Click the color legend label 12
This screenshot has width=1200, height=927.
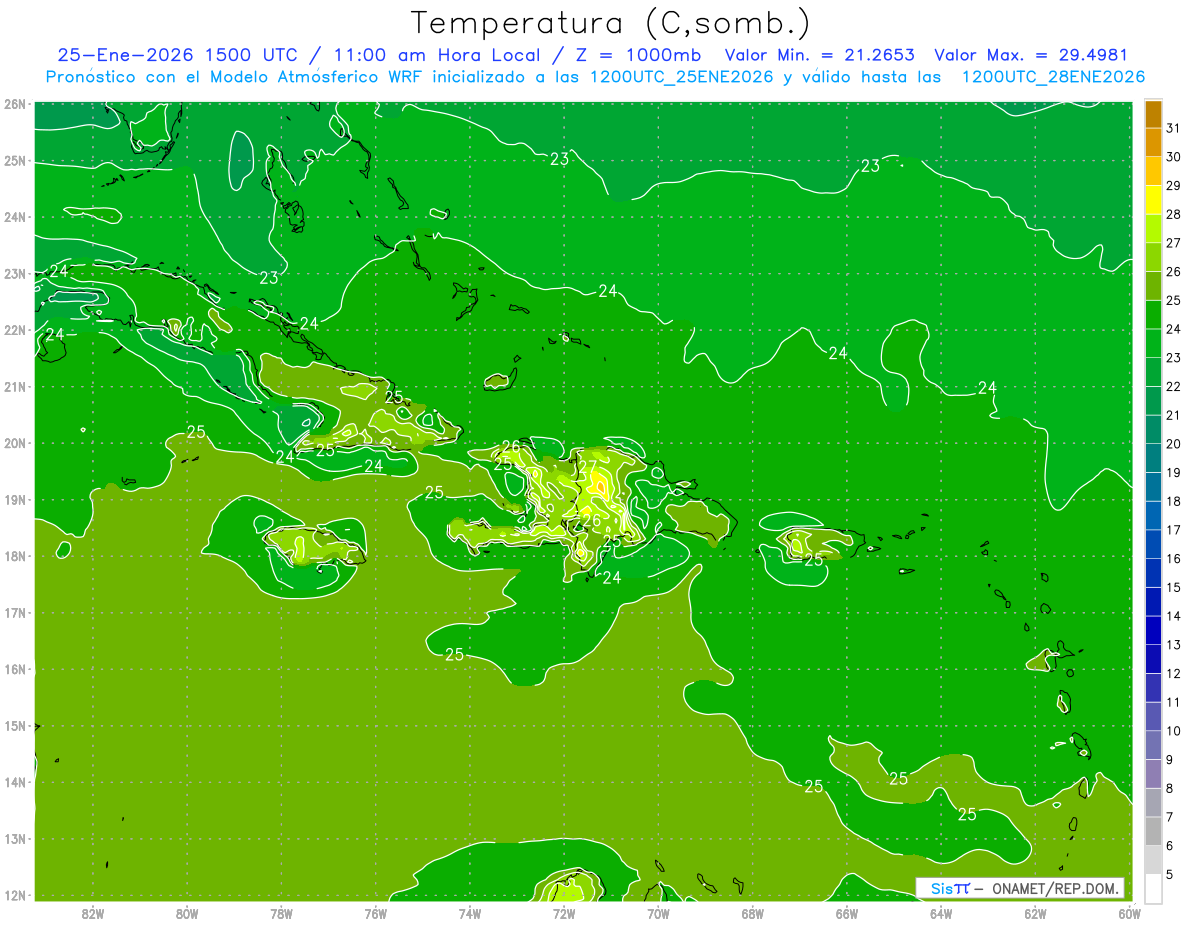click(1173, 673)
